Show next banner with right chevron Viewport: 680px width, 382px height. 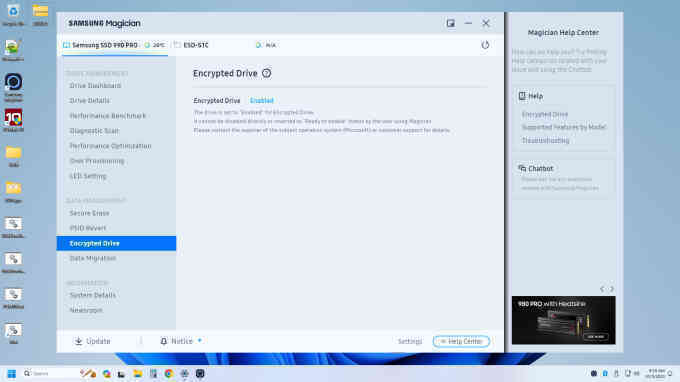pos(611,289)
